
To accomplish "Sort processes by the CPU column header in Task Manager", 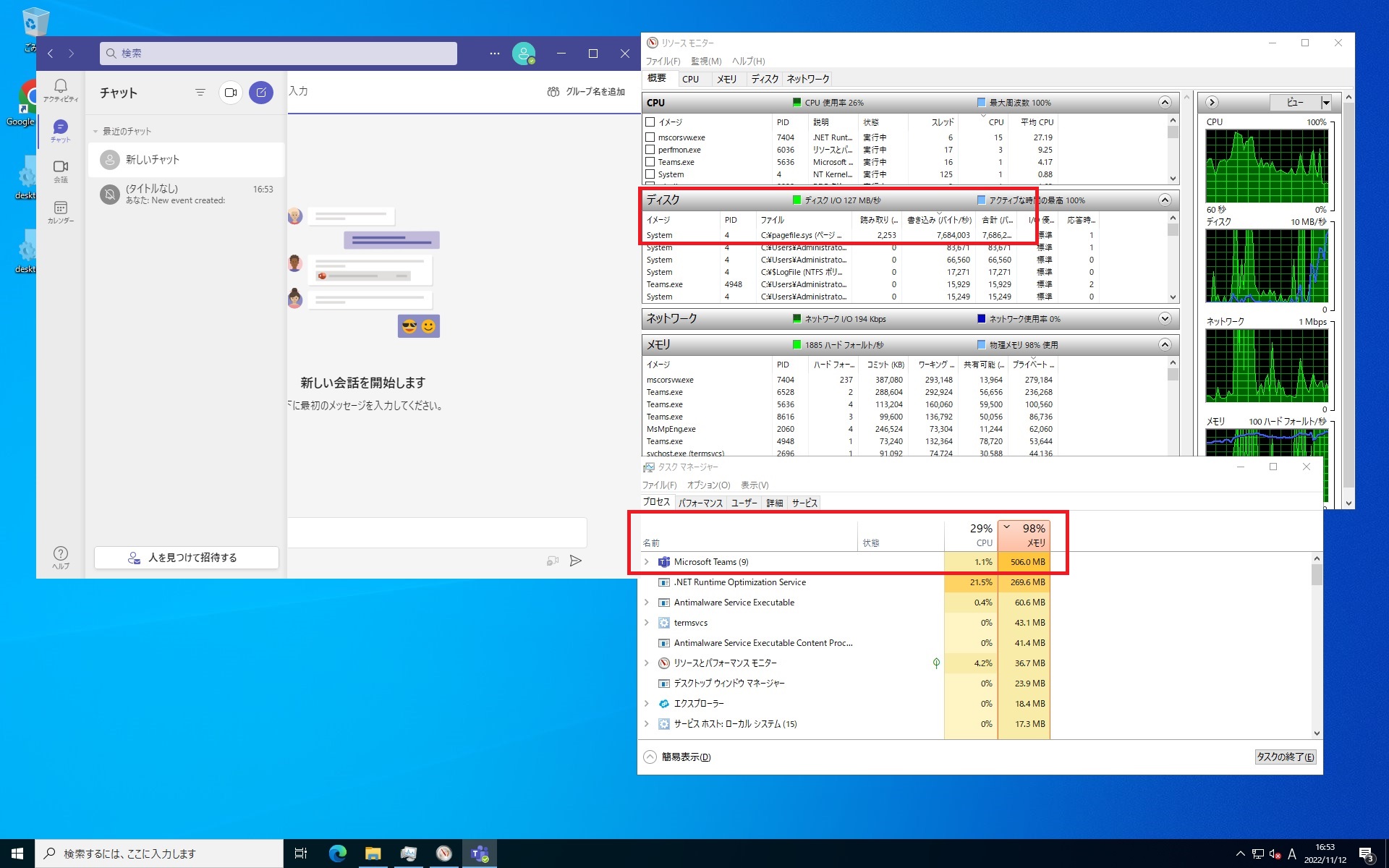I will point(971,535).
